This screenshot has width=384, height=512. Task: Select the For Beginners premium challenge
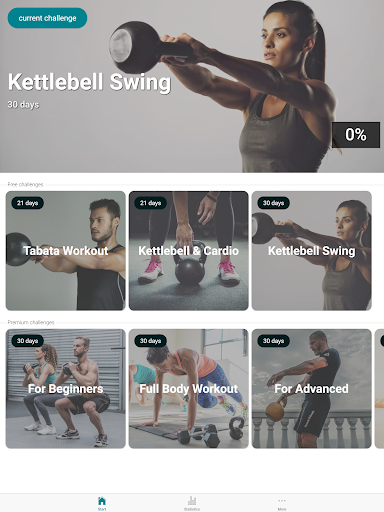tap(66, 389)
